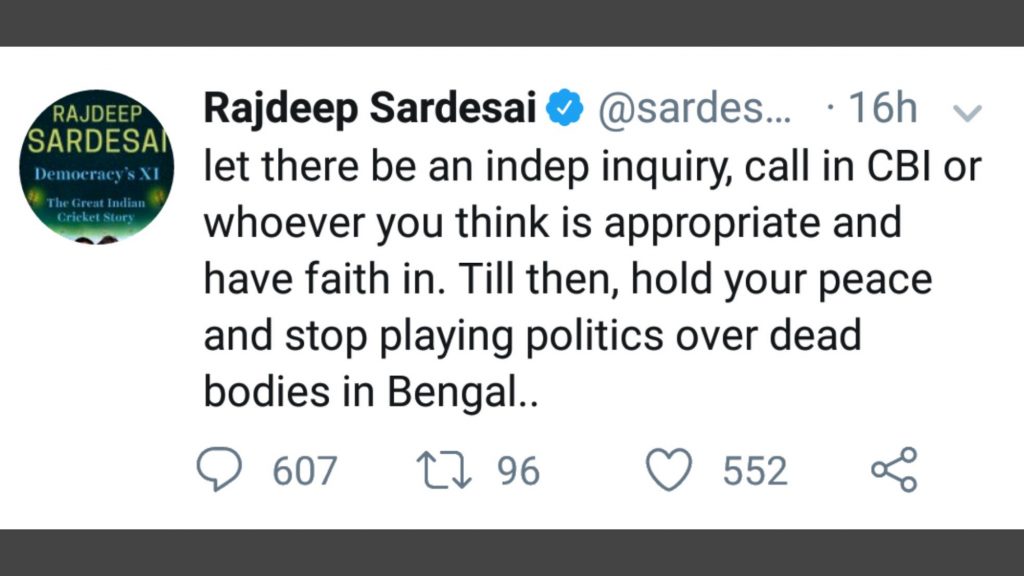Retweet this post using the retweet icon
1024x576 pixels.
point(446,471)
